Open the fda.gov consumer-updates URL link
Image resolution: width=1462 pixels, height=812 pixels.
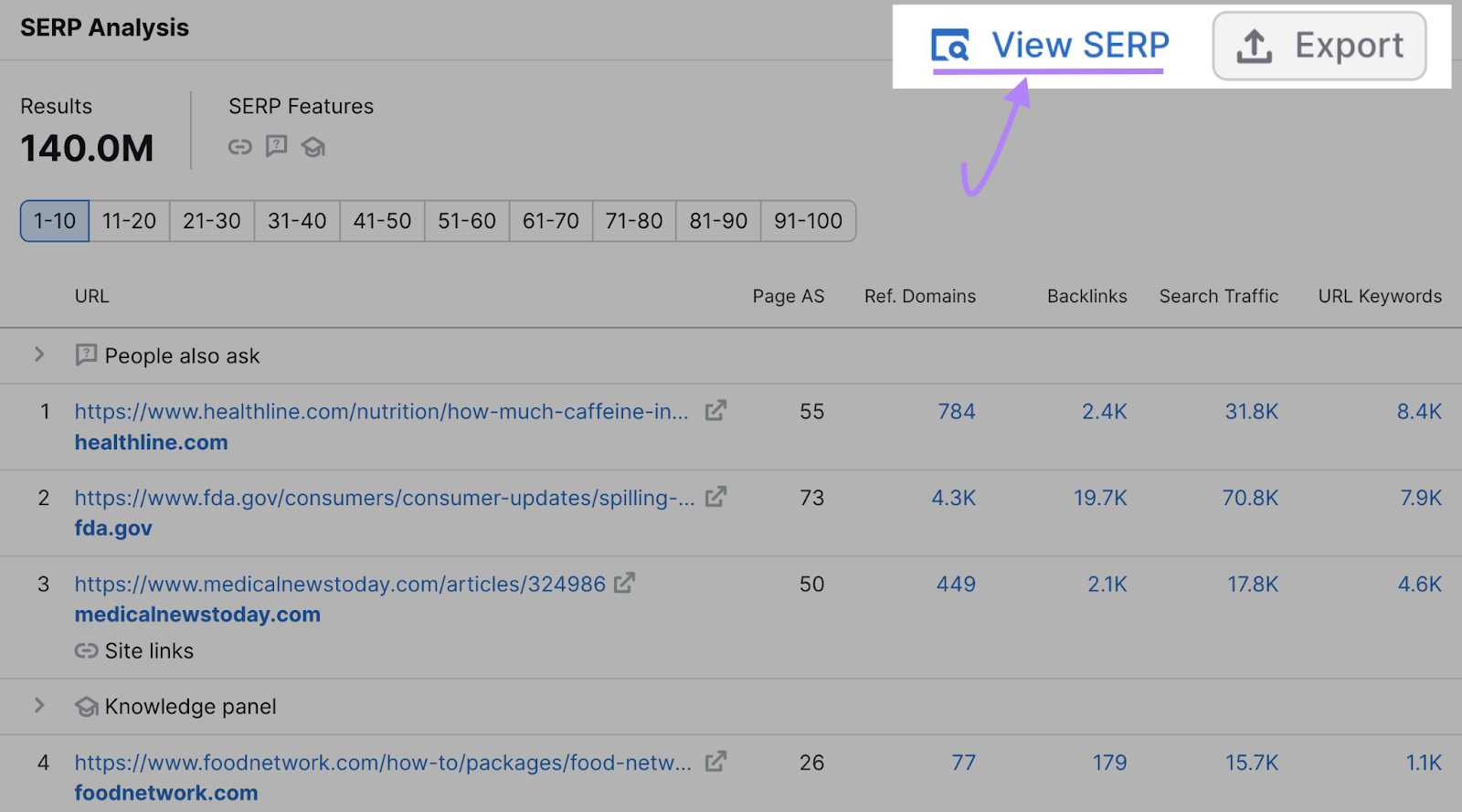pyautogui.click(x=385, y=499)
